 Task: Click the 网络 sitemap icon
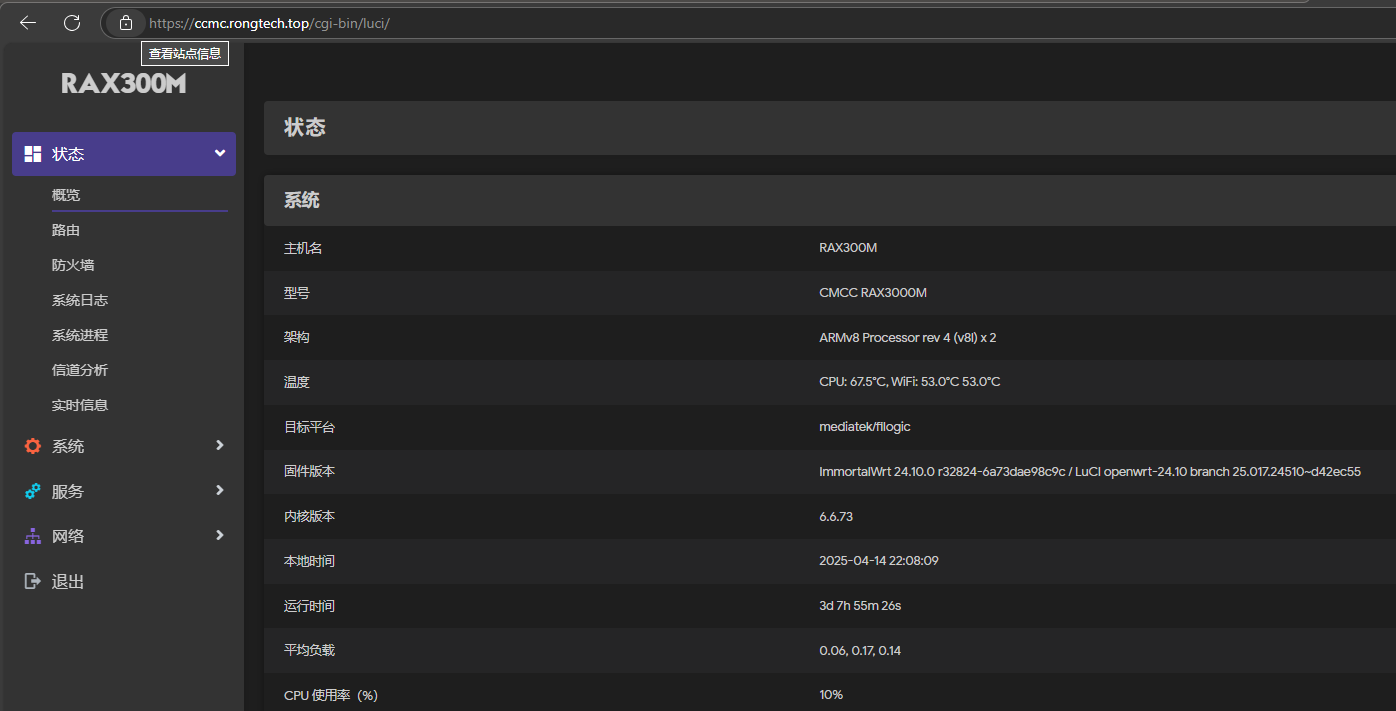pos(33,536)
